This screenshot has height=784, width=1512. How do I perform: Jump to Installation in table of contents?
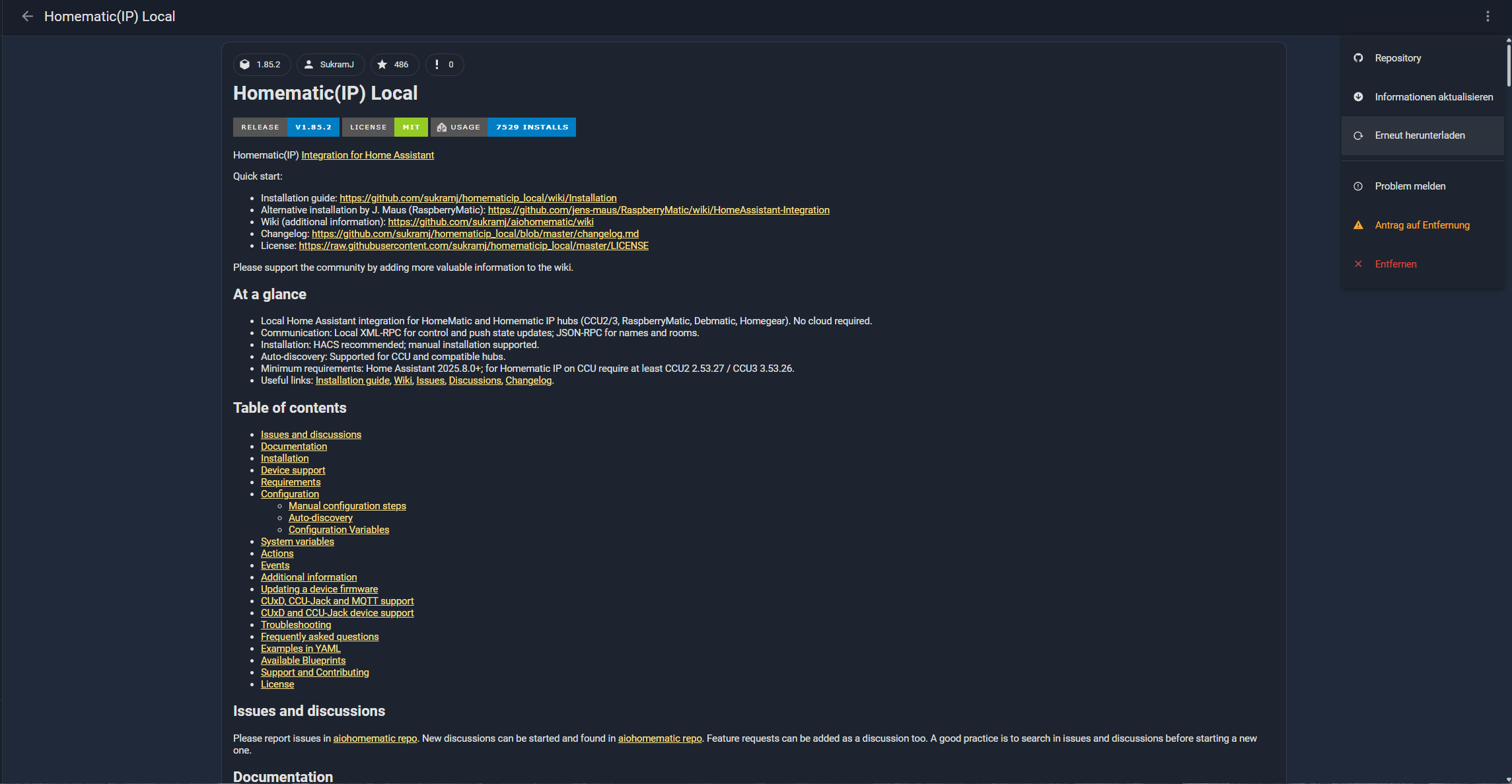click(285, 458)
